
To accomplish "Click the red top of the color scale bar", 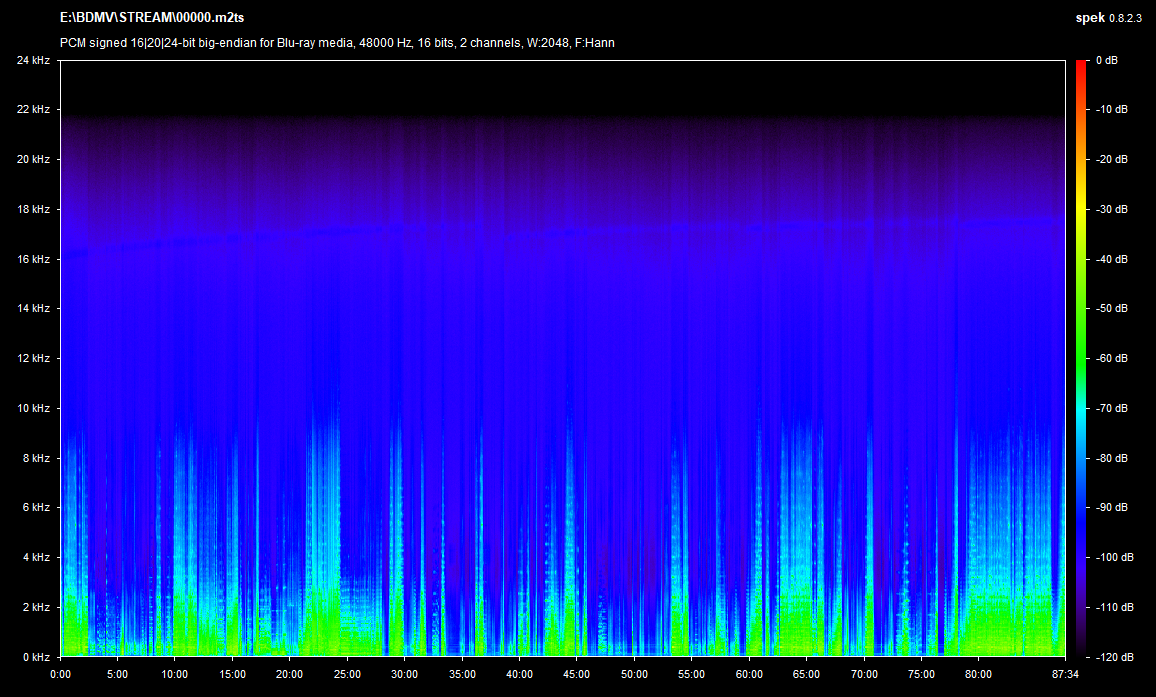I will [x=1082, y=68].
